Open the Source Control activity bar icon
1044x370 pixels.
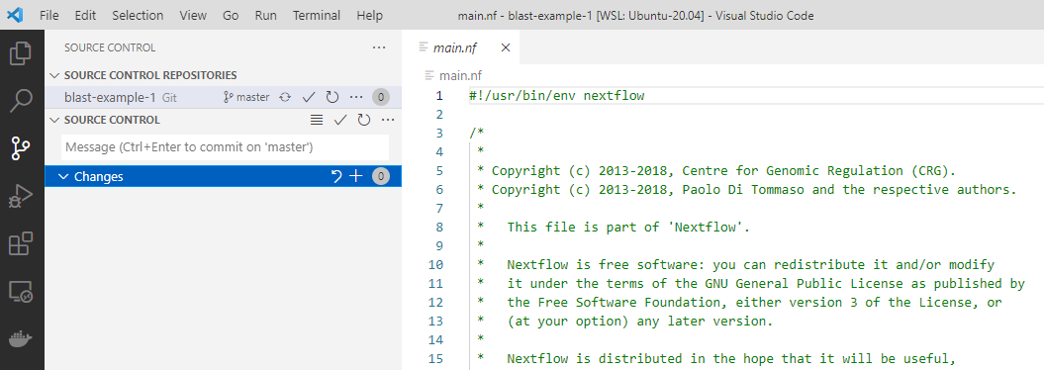[x=21, y=149]
